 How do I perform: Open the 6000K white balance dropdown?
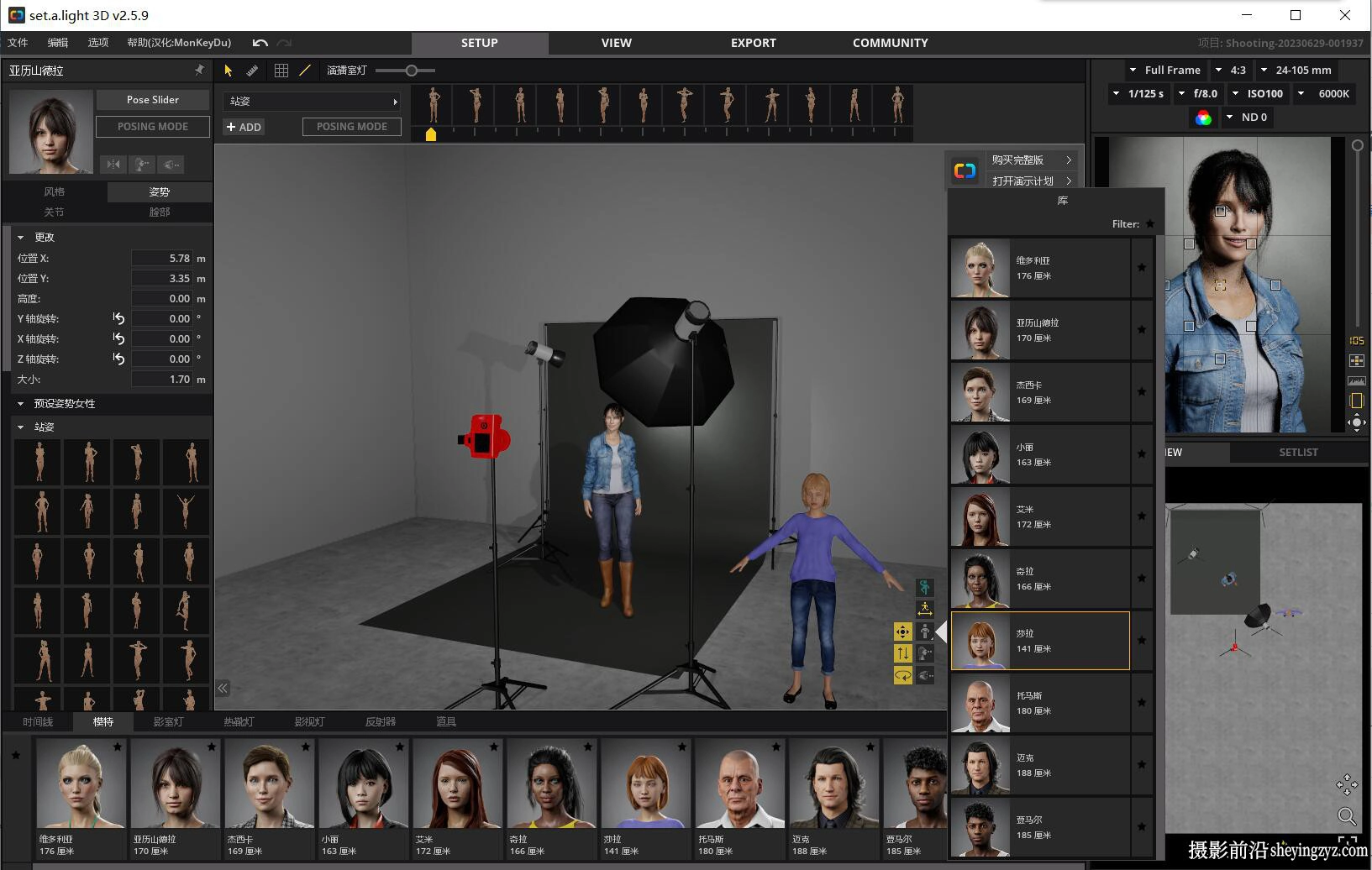pyautogui.click(x=1324, y=94)
